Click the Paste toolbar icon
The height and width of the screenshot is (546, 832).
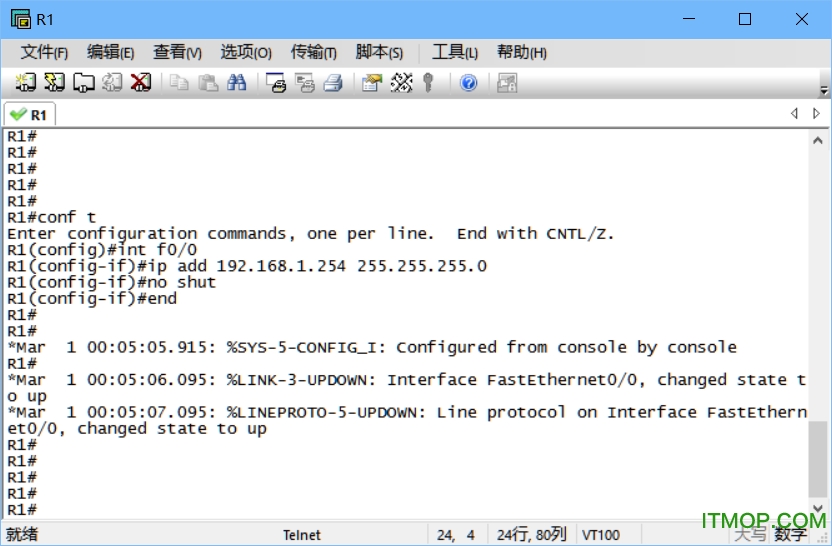pyautogui.click(x=208, y=83)
